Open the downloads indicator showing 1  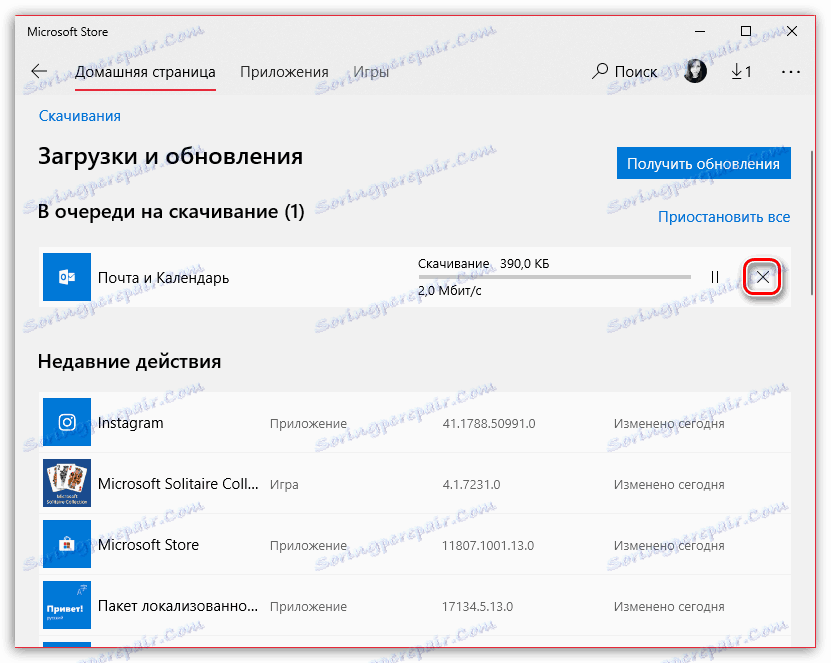(x=740, y=71)
